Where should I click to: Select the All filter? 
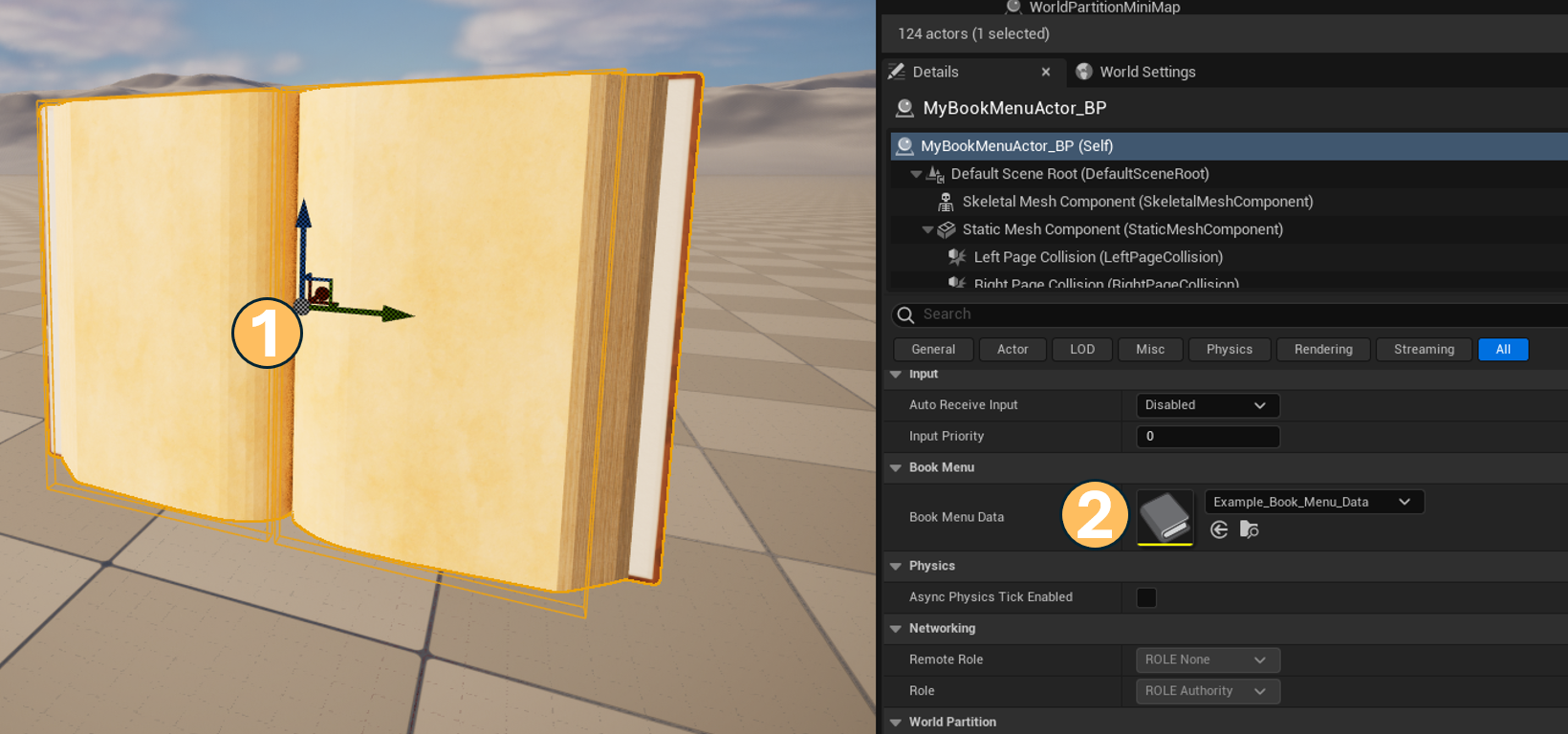(x=1503, y=350)
